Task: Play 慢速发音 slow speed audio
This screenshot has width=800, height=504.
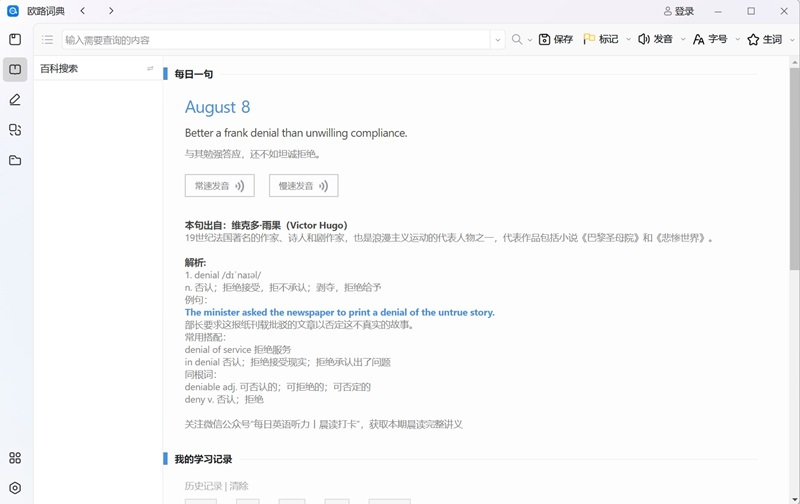Action: point(303,186)
